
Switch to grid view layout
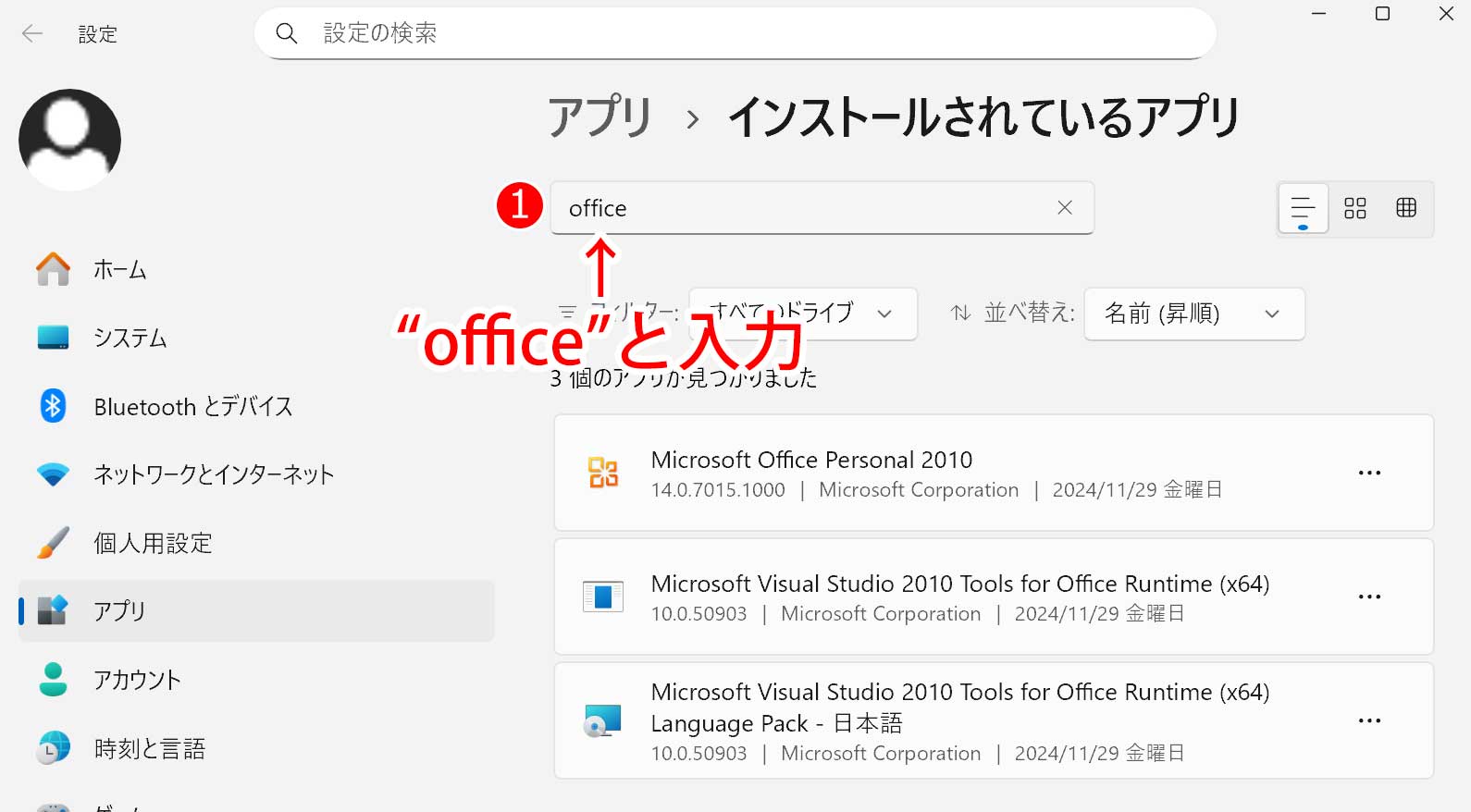pyautogui.click(x=1354, y=208)
